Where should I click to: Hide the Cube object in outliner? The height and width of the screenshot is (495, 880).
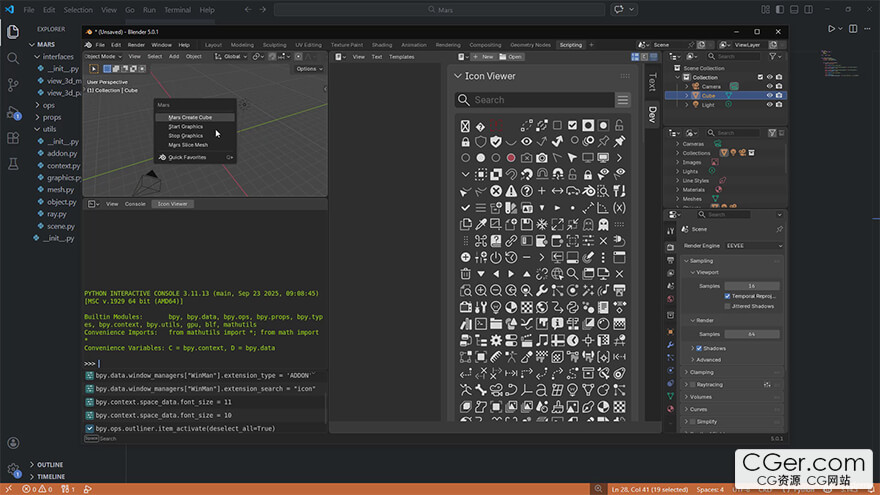(x=769, y=96)
